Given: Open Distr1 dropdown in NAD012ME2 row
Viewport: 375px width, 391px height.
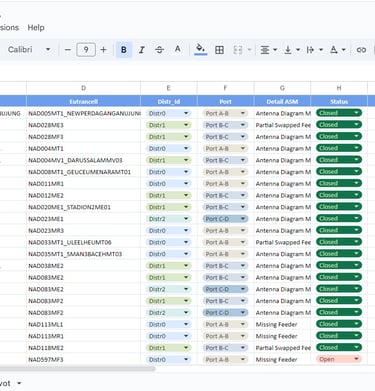Looking at the screenshot, I should coord(168,195).
